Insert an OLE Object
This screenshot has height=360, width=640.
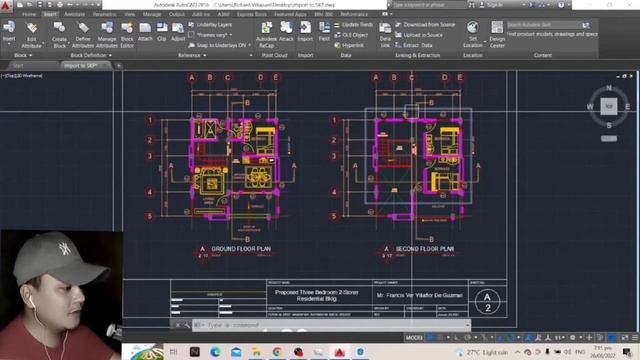(351, 35)
